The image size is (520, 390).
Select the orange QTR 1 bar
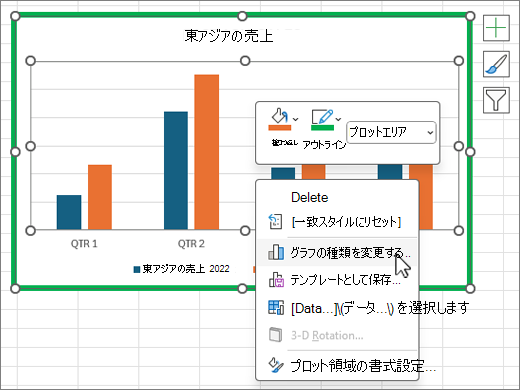click(100, 197)
